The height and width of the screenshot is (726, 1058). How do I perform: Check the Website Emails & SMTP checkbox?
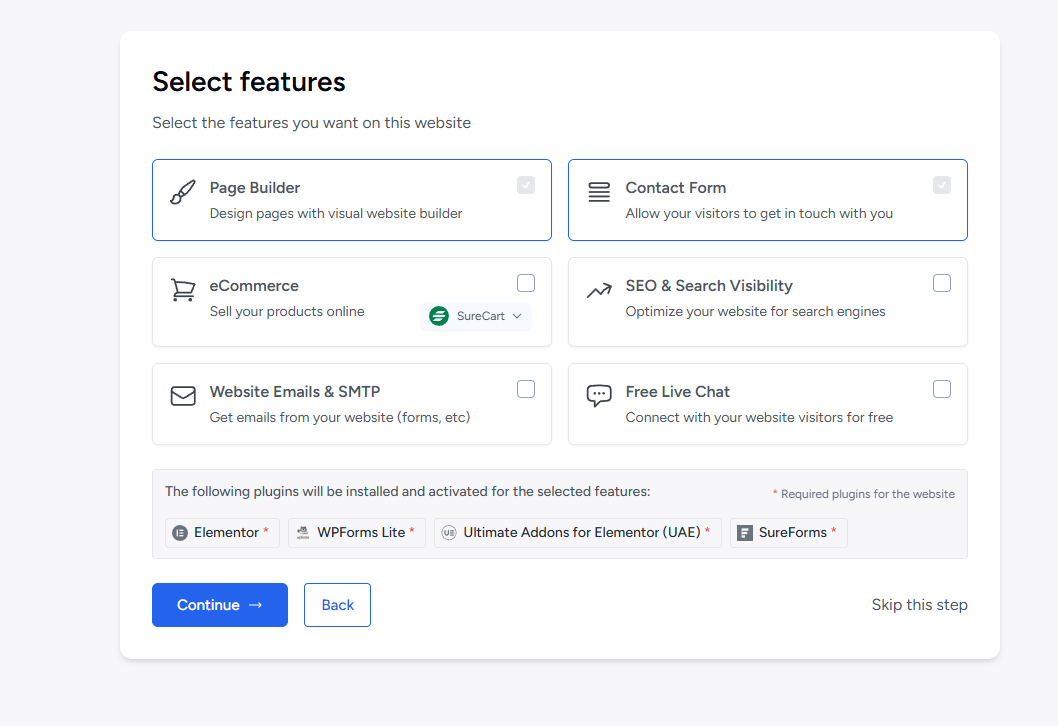tap(526, 389)
